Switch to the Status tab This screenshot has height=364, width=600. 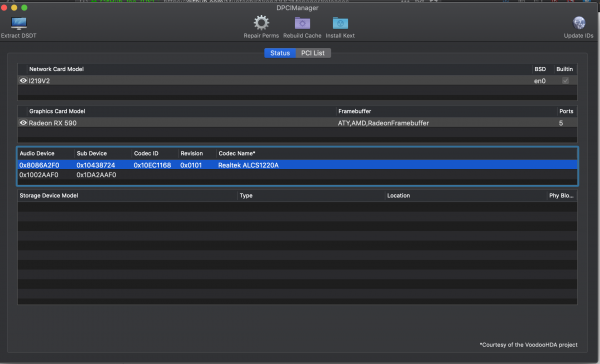[280, 53]
